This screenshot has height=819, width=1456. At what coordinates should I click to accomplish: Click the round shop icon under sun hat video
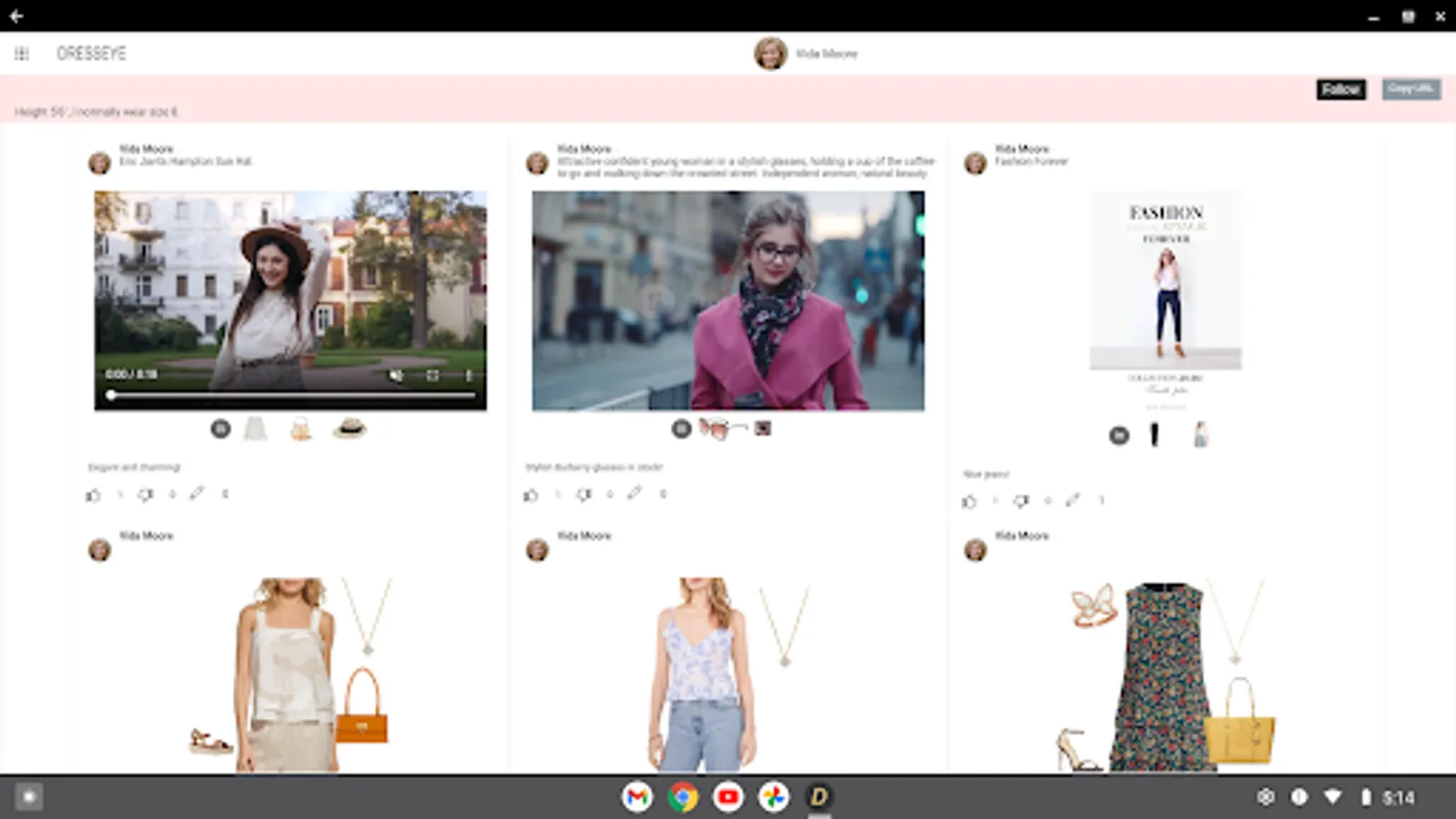(220, 429)
